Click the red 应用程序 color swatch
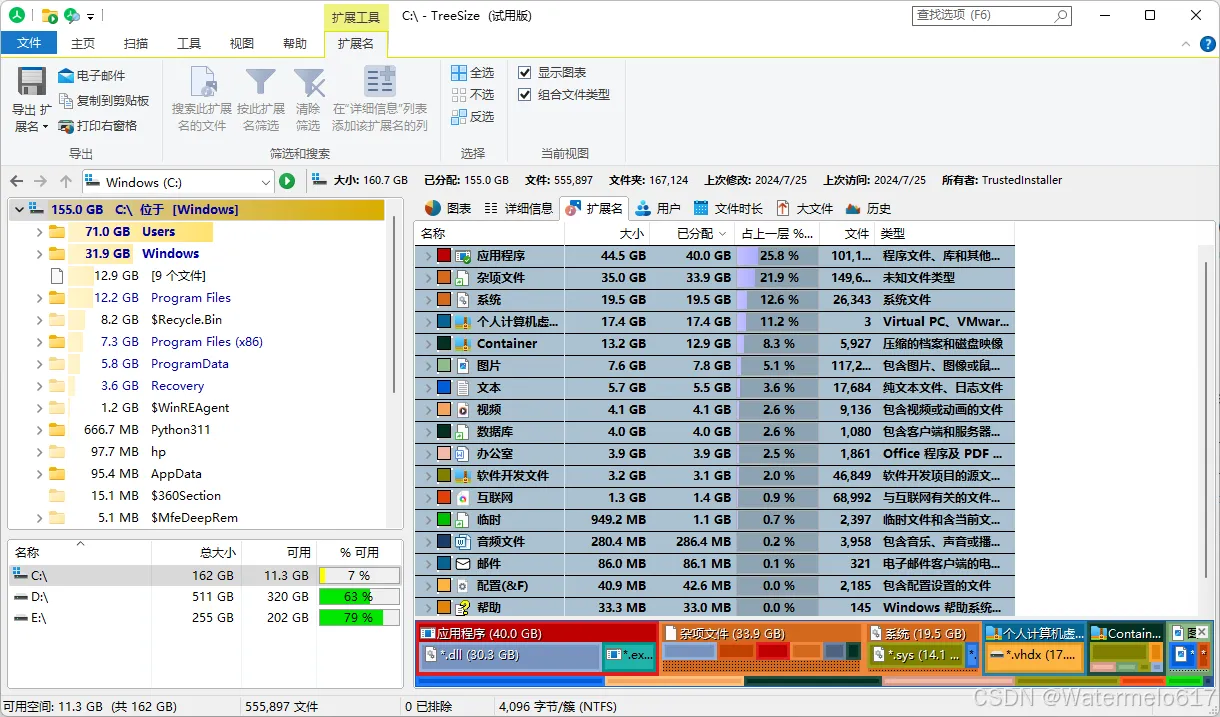The width and height of the screenshot is (1220, 717). pos(444,256)
